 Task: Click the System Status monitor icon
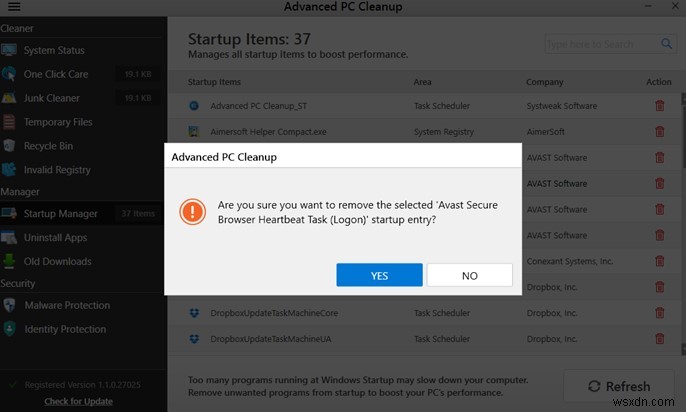(x=10, y=50)
